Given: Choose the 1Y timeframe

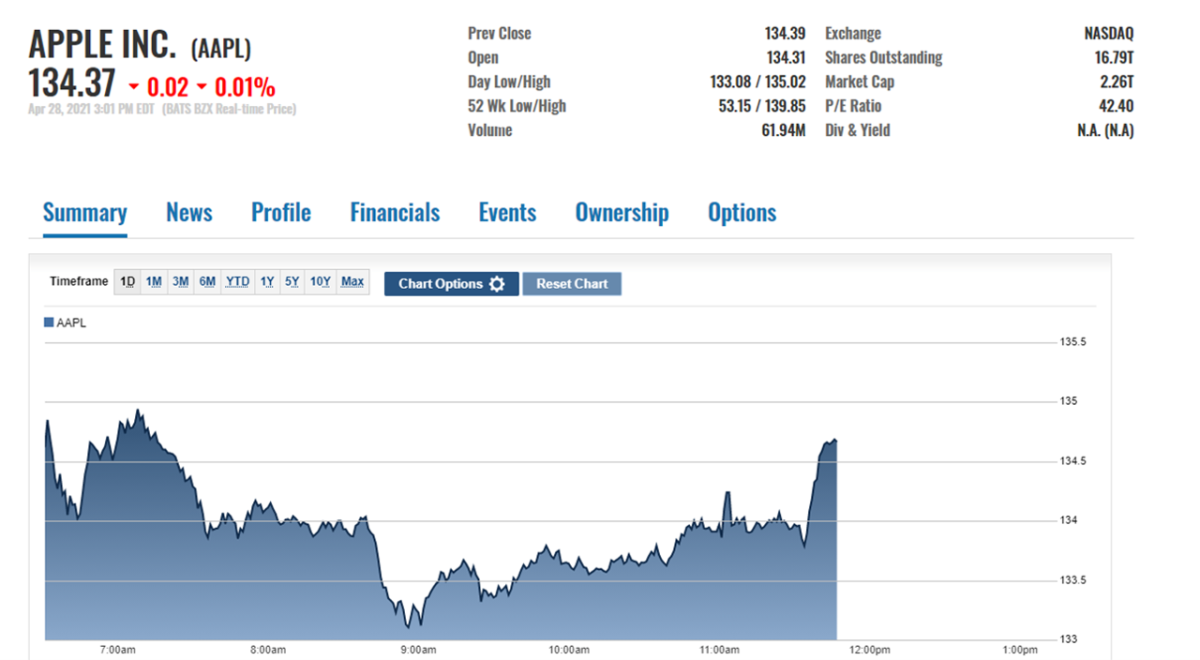Looking at the screenshot, I should (267, 282).
